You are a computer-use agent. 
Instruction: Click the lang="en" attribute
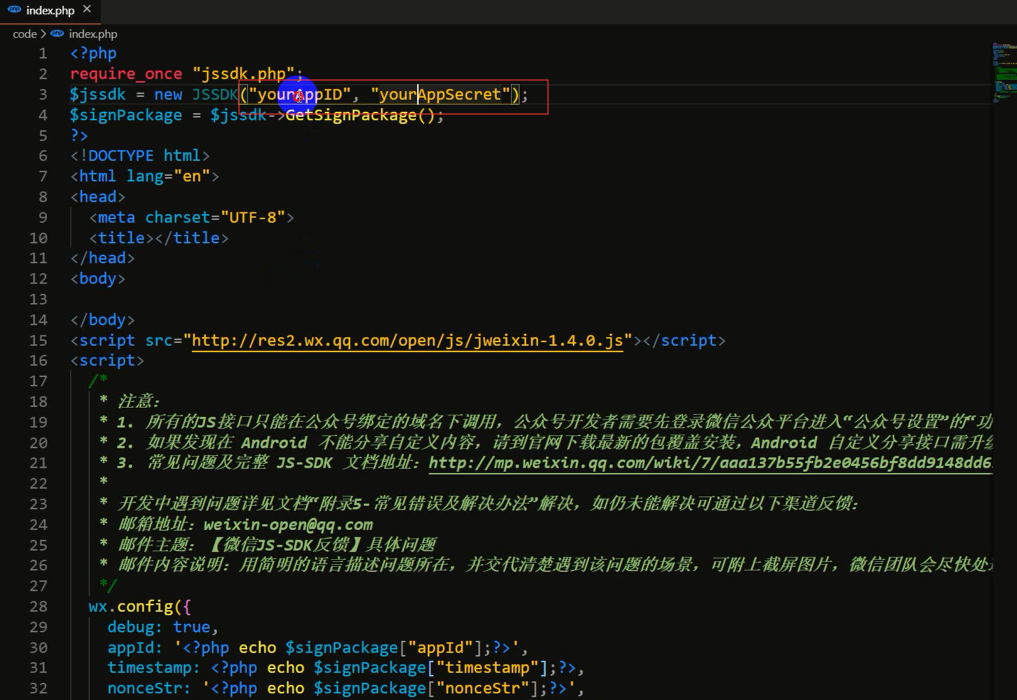[168, 176]
